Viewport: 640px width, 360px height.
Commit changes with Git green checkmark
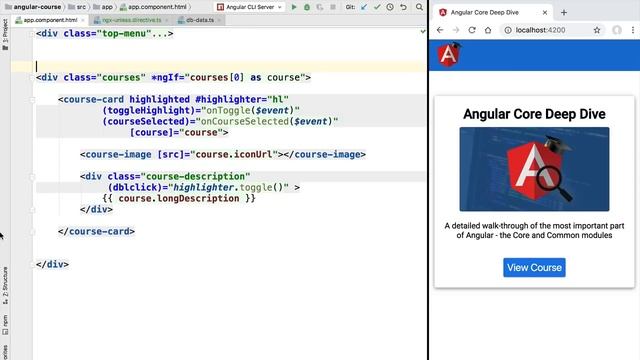point(377,7)
